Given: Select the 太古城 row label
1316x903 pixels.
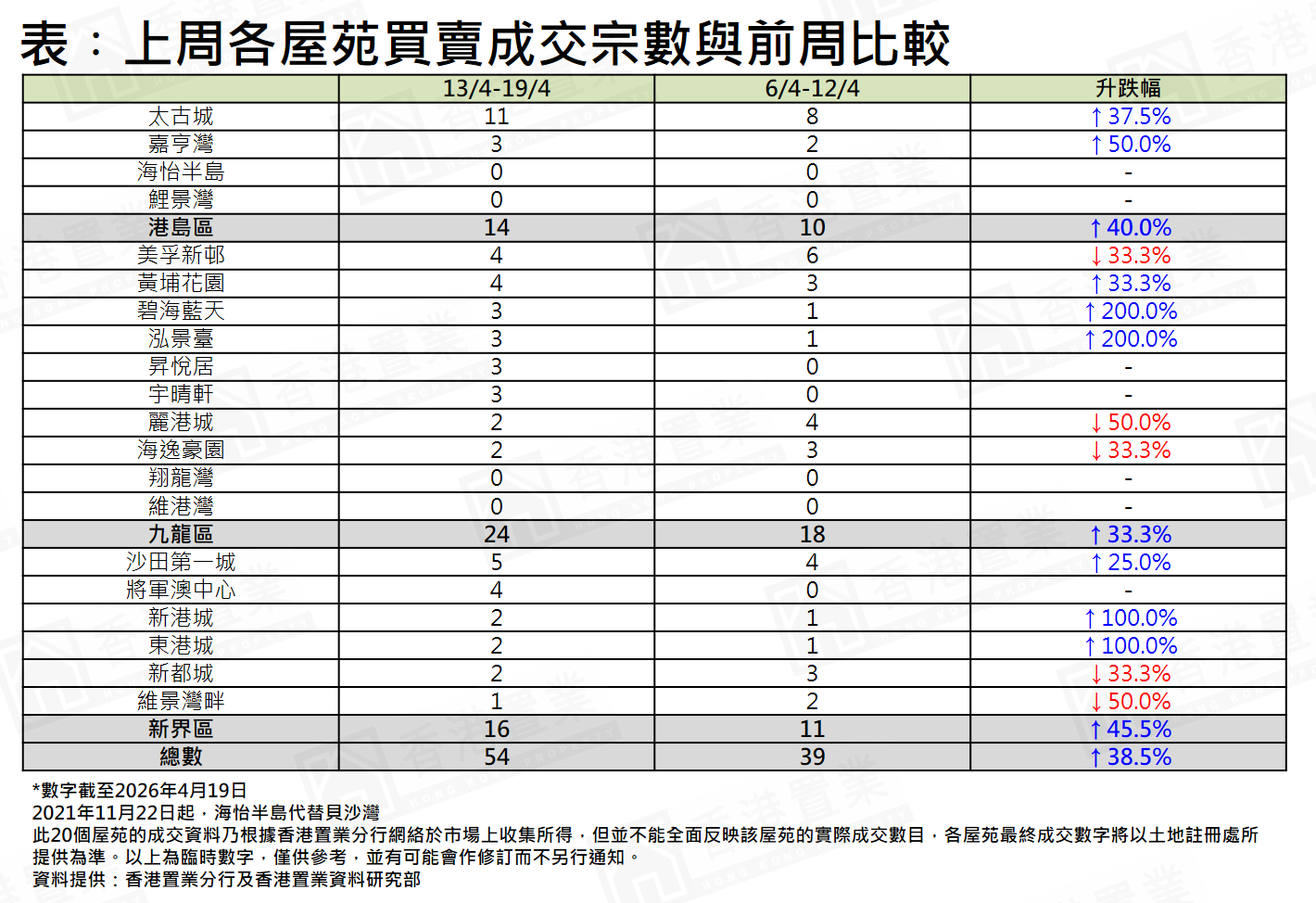Looking at the screenshot, I should tap(181, 117).
